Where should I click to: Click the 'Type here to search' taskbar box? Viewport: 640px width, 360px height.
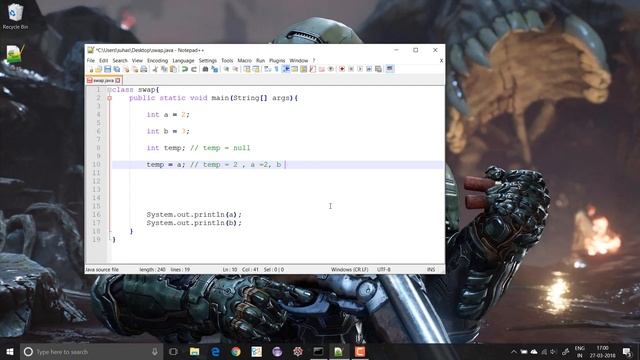pos(91,351)
